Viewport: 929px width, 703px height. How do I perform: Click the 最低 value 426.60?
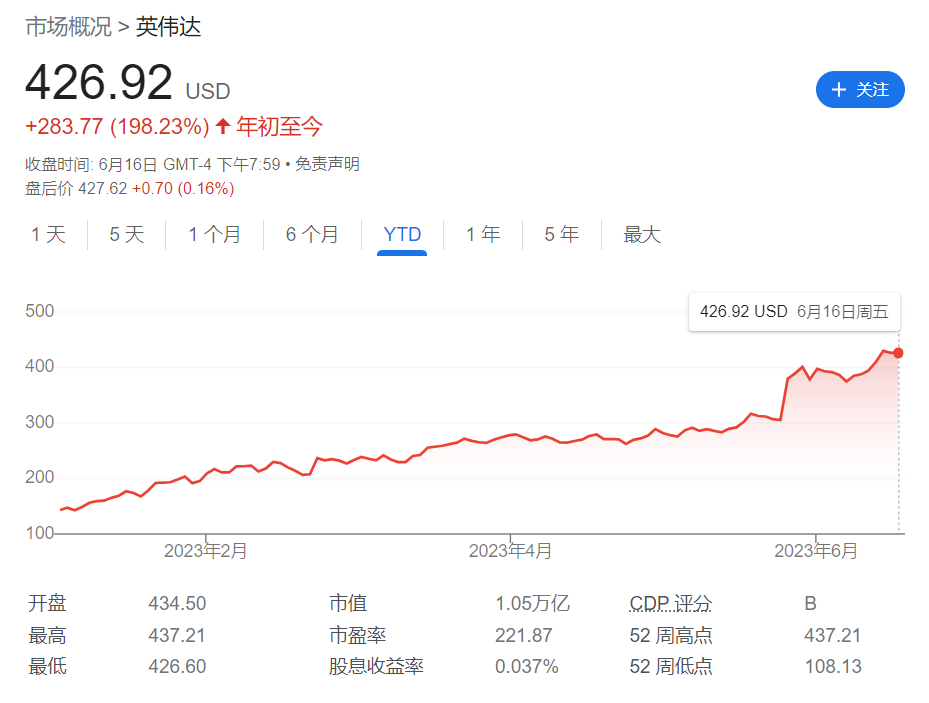(177, 666)
